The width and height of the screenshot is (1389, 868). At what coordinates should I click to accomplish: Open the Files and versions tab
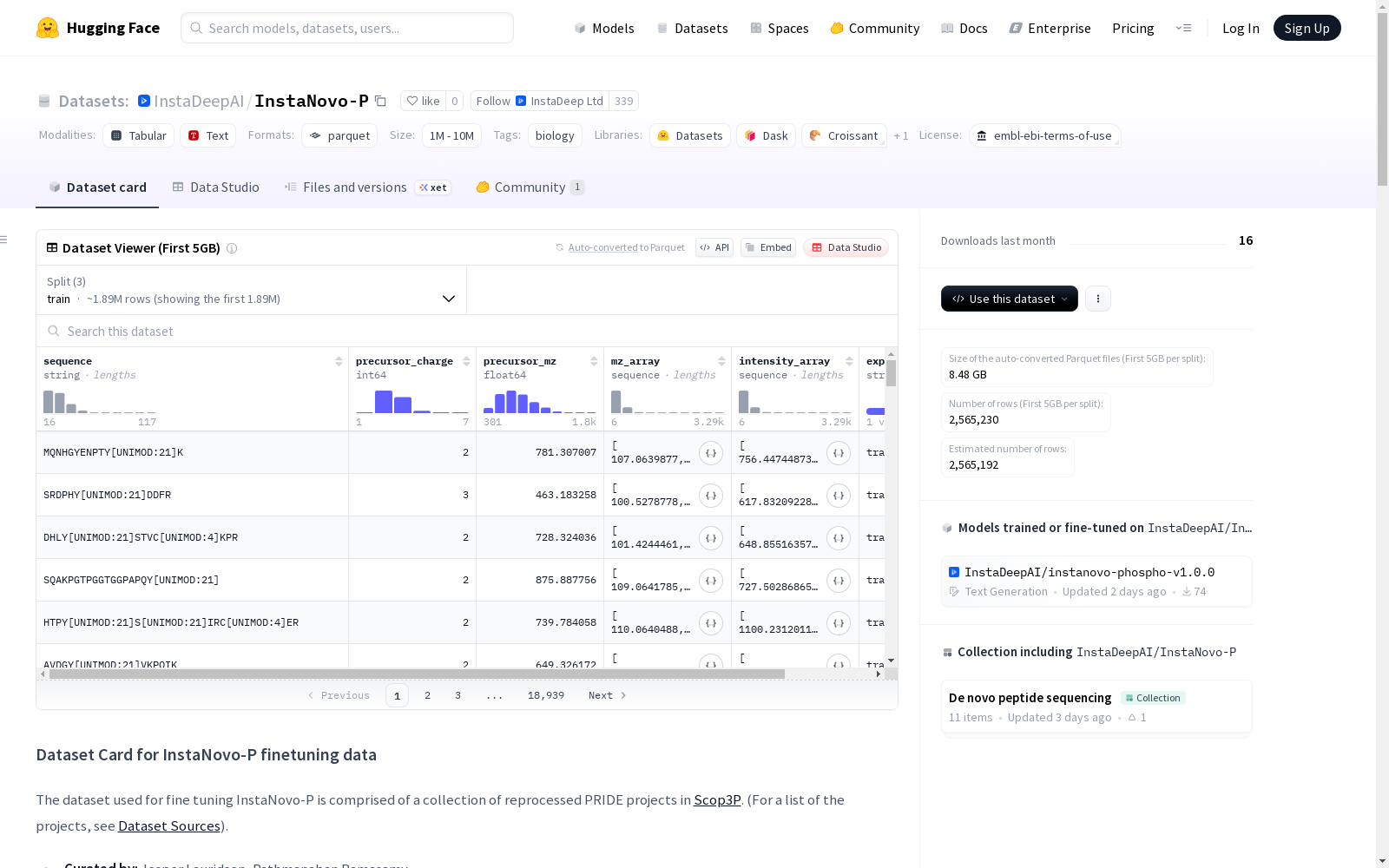367,187
